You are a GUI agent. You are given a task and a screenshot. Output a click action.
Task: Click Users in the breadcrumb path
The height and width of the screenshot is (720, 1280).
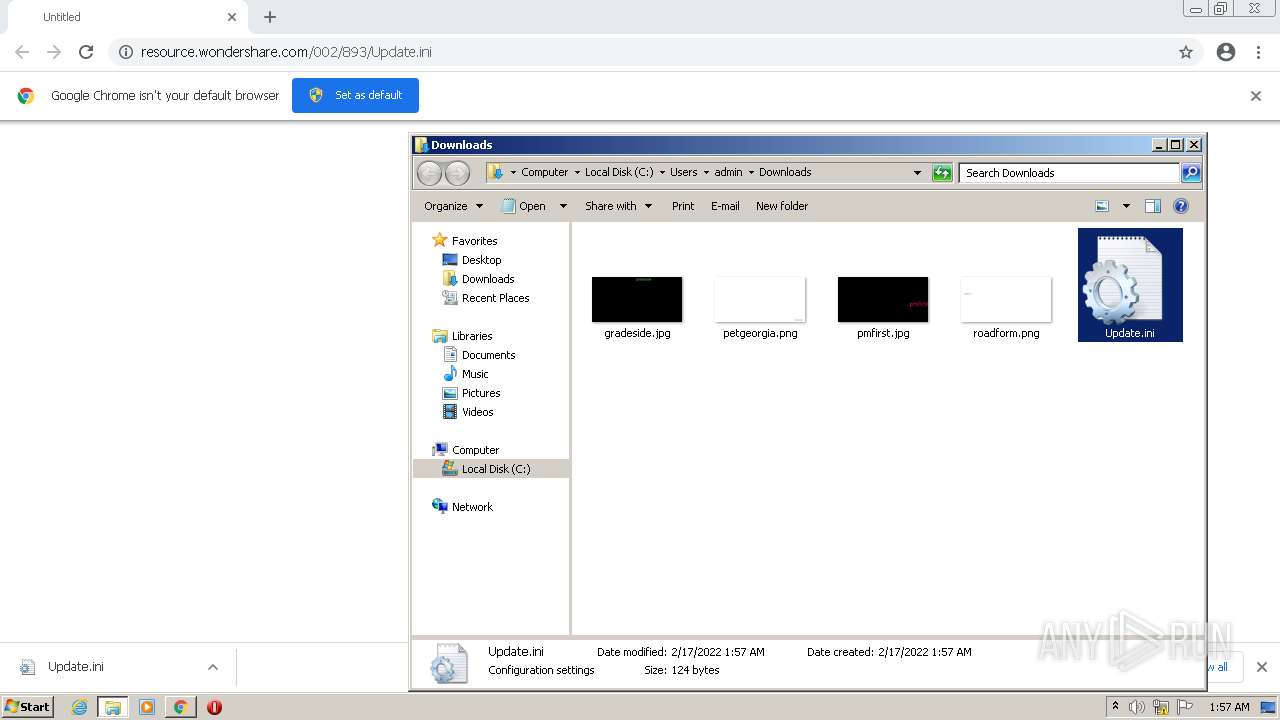(x=684, y=172)
